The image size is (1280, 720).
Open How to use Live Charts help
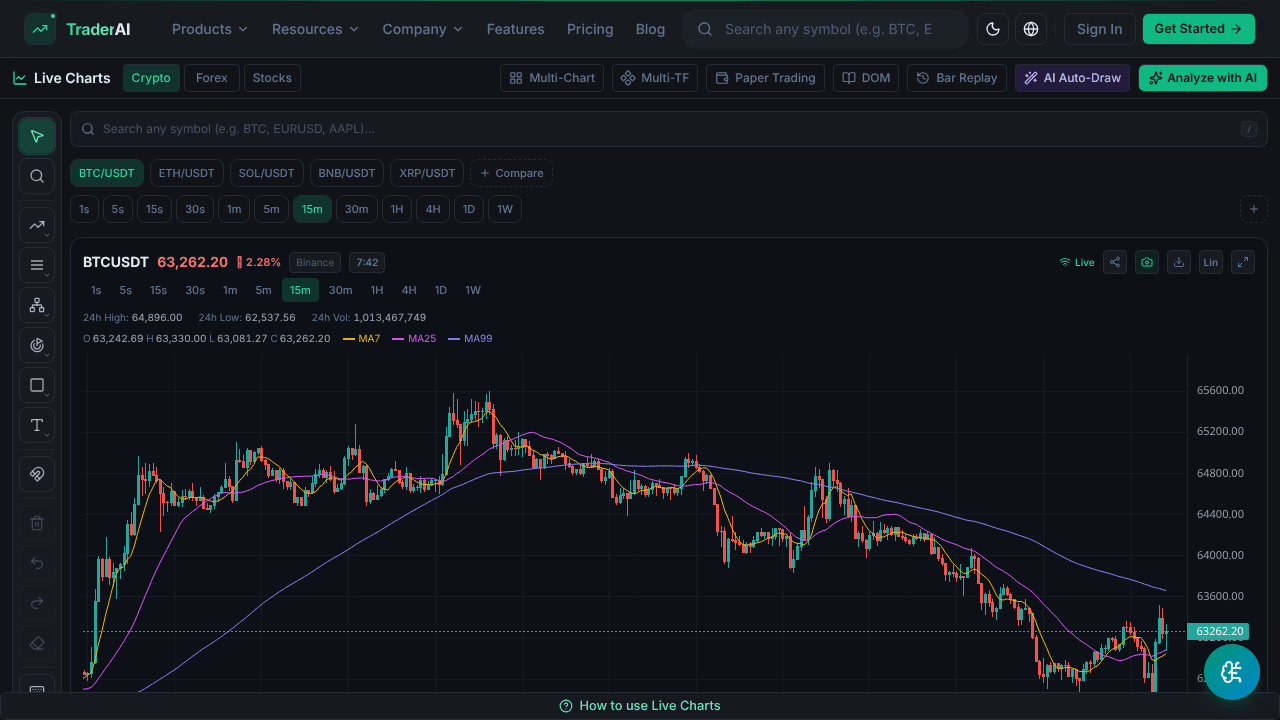tap(640, 706)
